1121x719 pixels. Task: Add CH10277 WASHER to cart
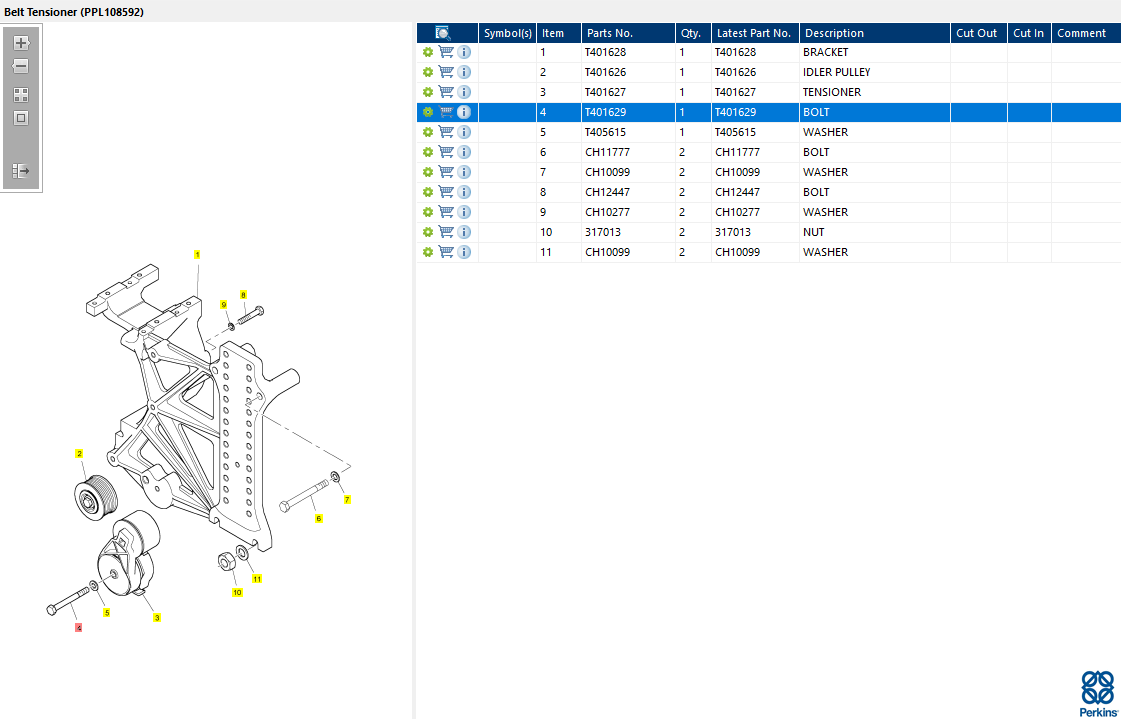click(x=446, y=212)
